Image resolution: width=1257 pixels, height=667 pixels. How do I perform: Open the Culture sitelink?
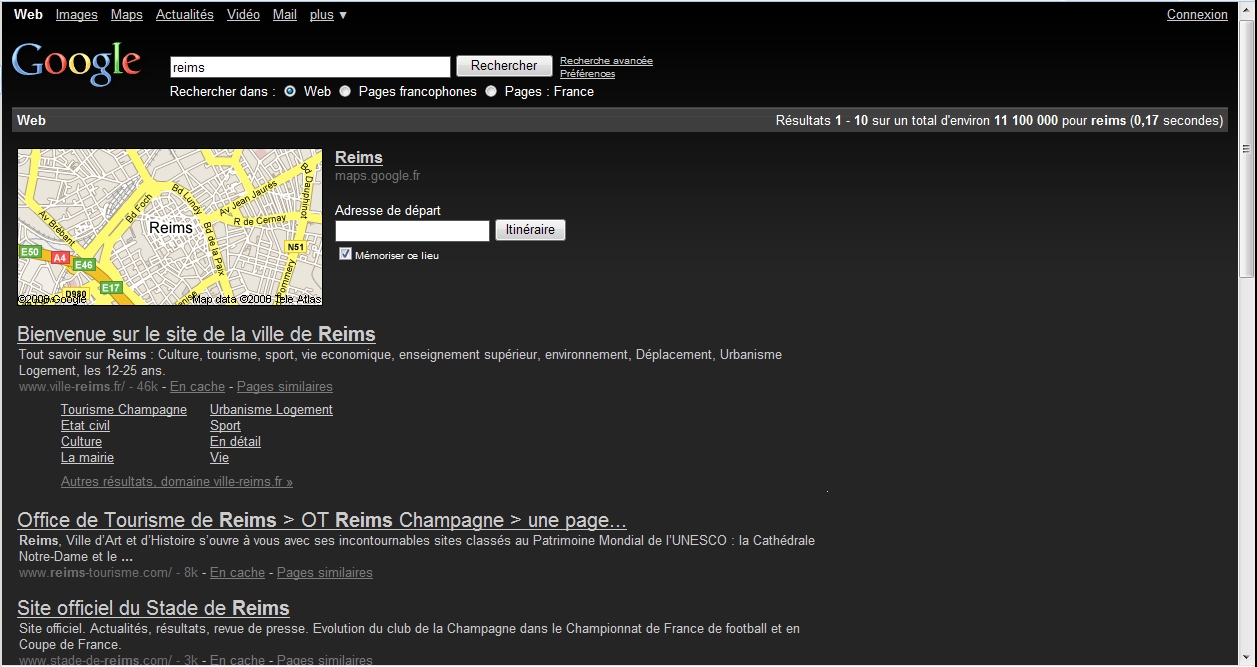(x=81, y=442)
